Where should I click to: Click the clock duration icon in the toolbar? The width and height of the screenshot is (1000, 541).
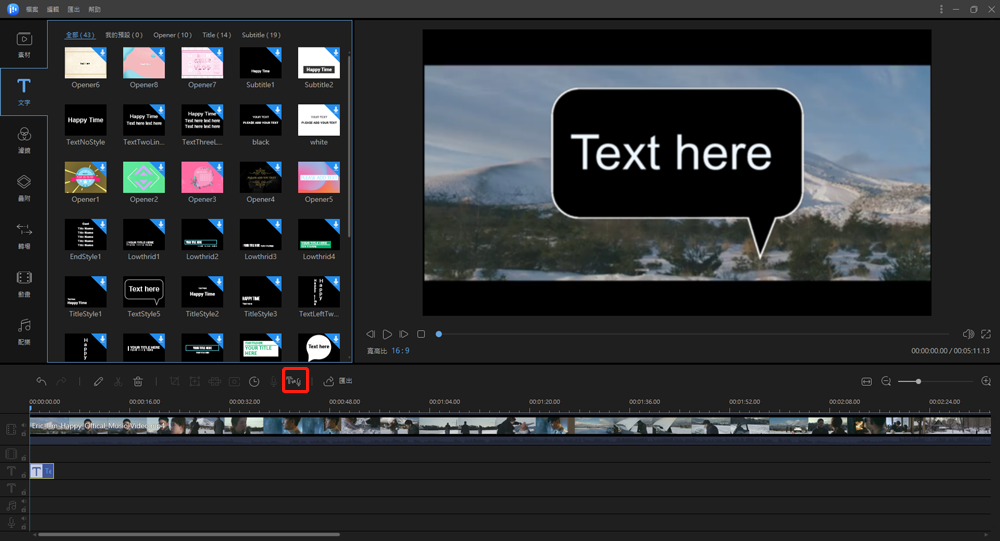click(x=254, y=382)
